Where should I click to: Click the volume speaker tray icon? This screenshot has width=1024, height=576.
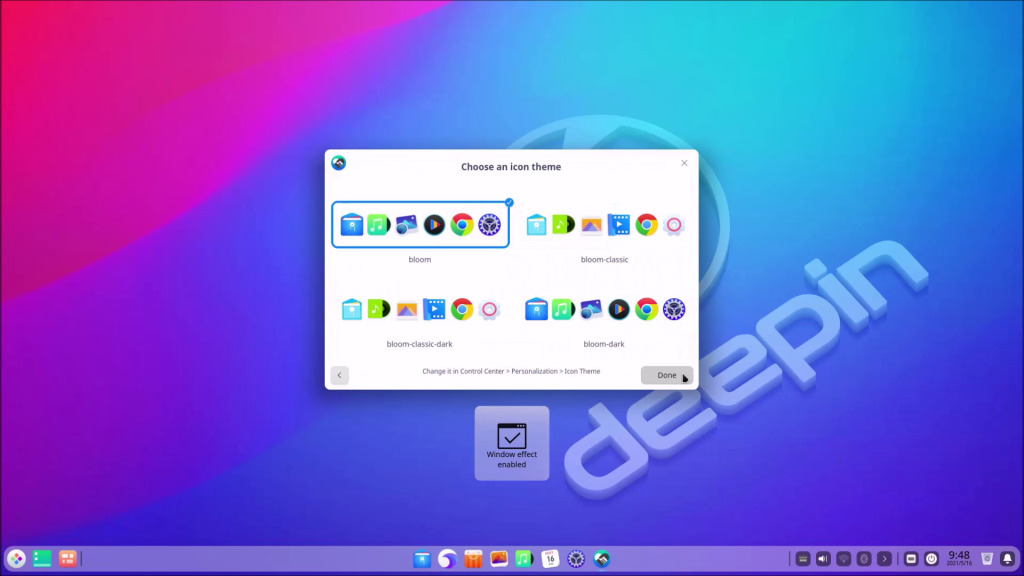[823, 559]
